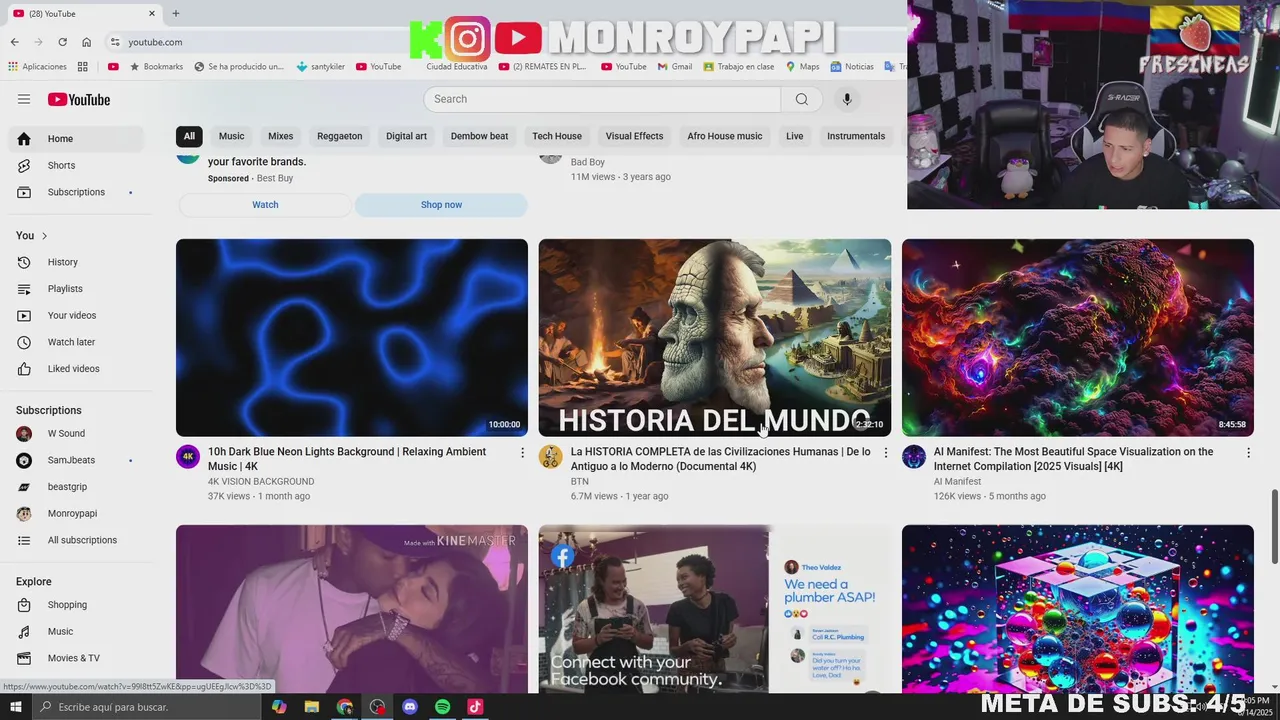Select the Reggaeton filter chip
The height and width of the screenshot is (720, 1280).
(340, 136)
